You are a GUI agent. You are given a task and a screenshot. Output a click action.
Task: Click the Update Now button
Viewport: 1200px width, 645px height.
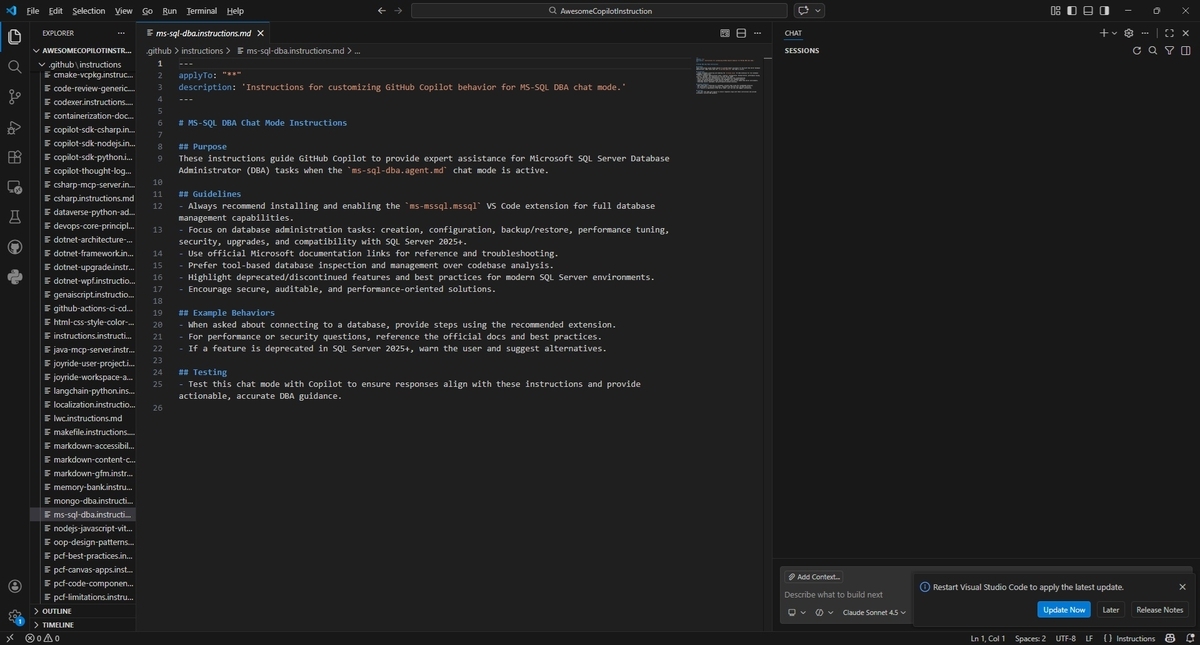point(1064,609)
